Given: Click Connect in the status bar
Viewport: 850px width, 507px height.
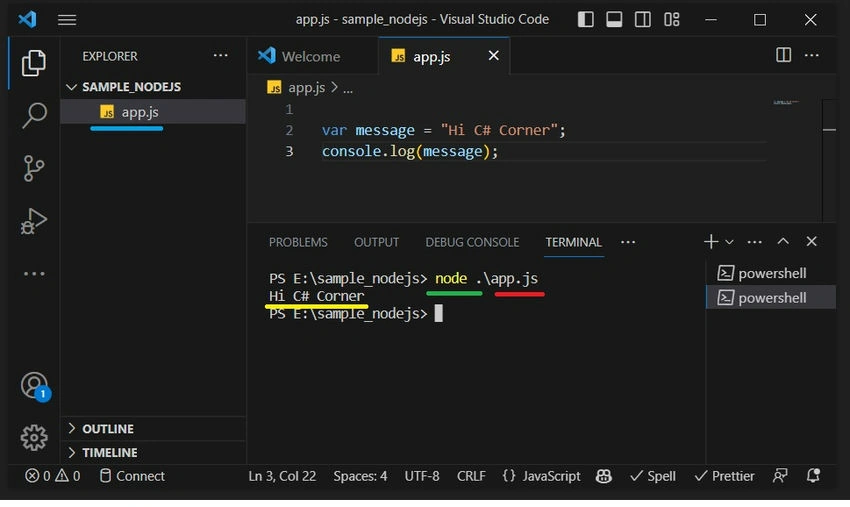Looking at the screenshot, I should [x=132, y=476].
